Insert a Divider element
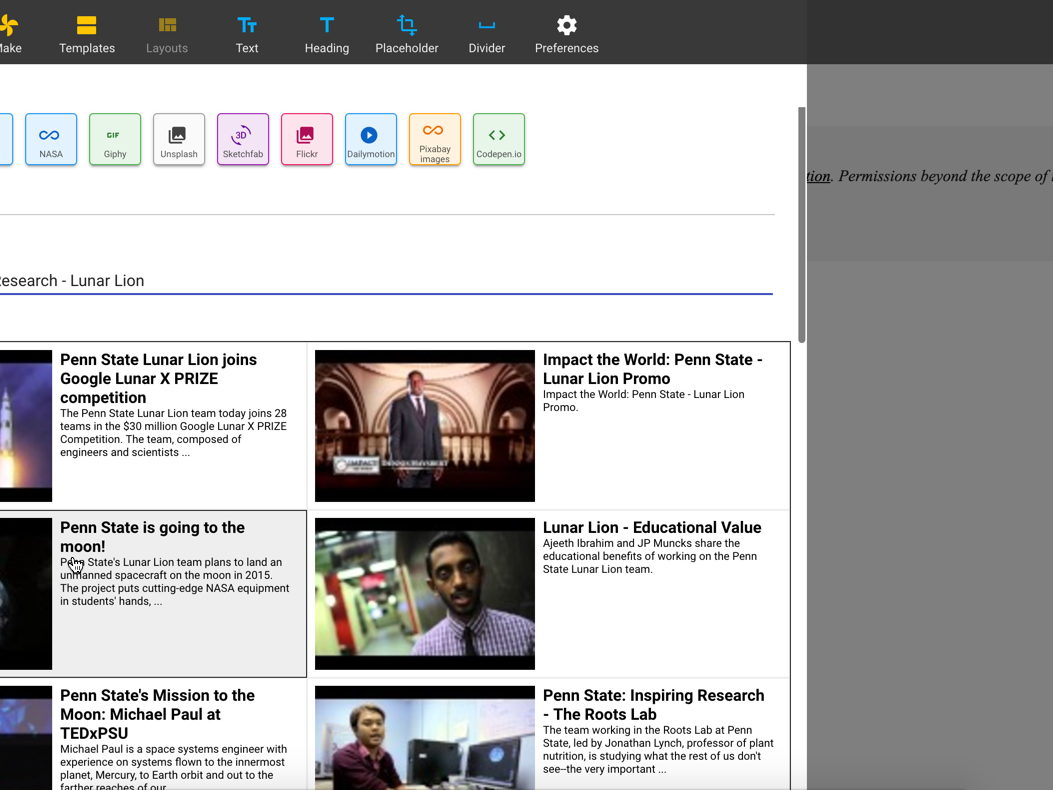Screen dimensions: 1053x790 coord(486,34)
